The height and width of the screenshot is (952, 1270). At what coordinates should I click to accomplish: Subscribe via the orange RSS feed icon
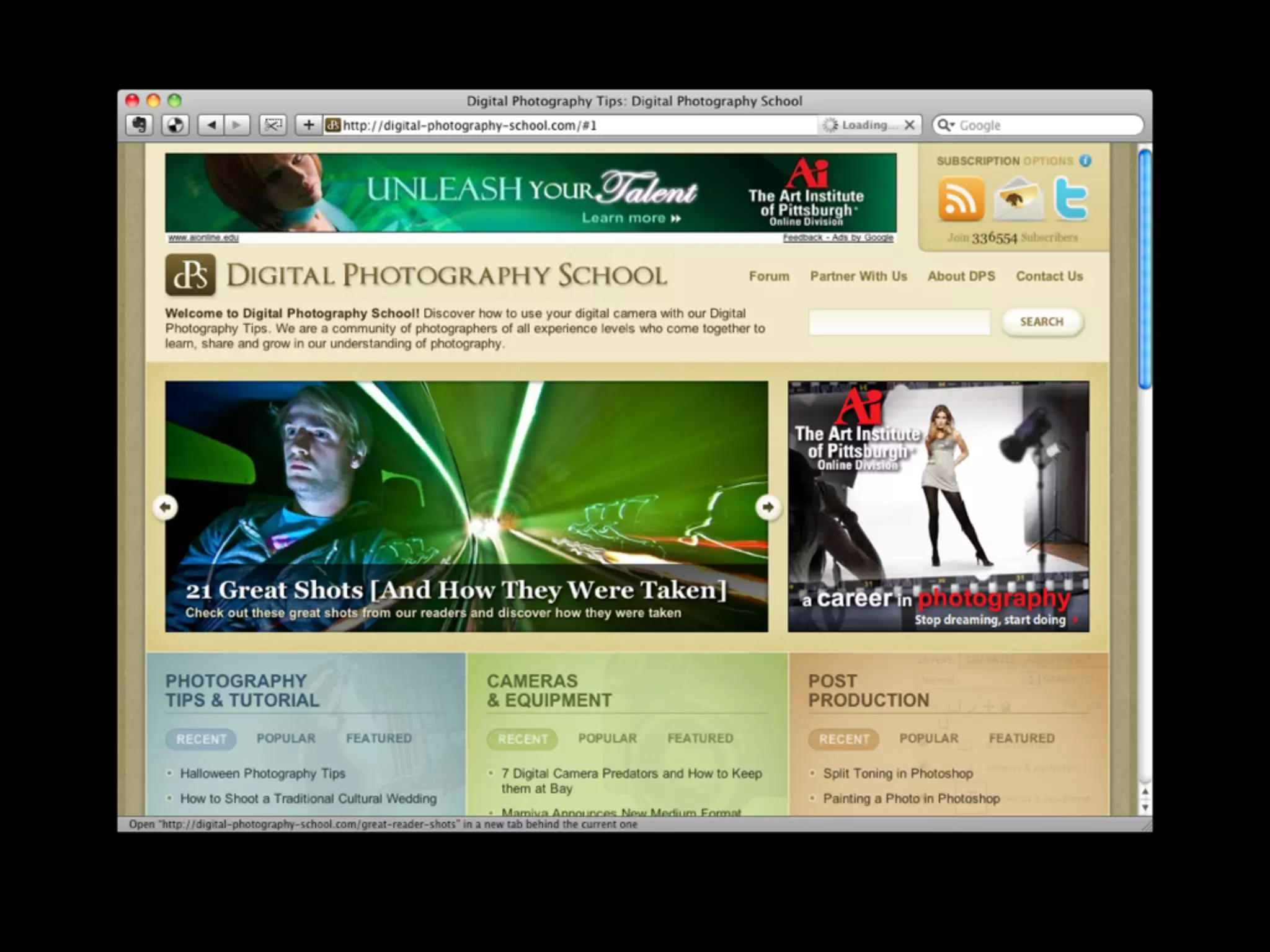click(x=961, y=199)
